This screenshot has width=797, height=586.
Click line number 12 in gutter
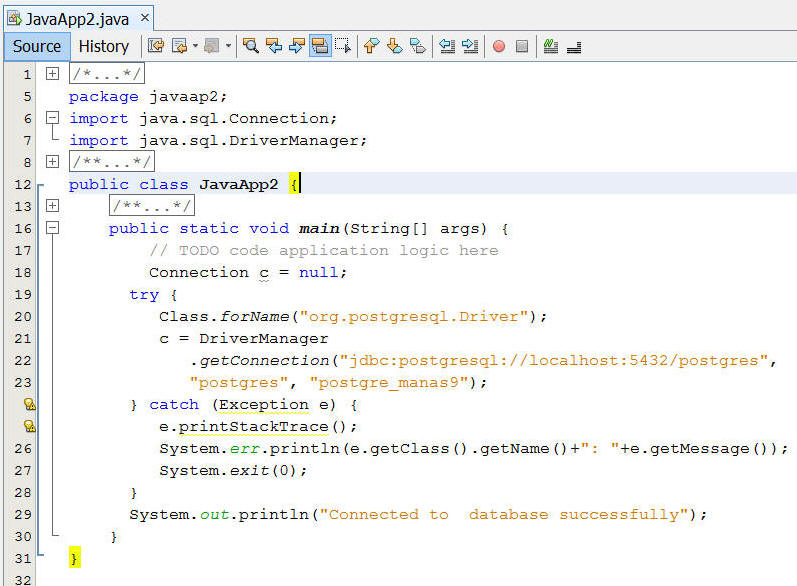point(23,184)
